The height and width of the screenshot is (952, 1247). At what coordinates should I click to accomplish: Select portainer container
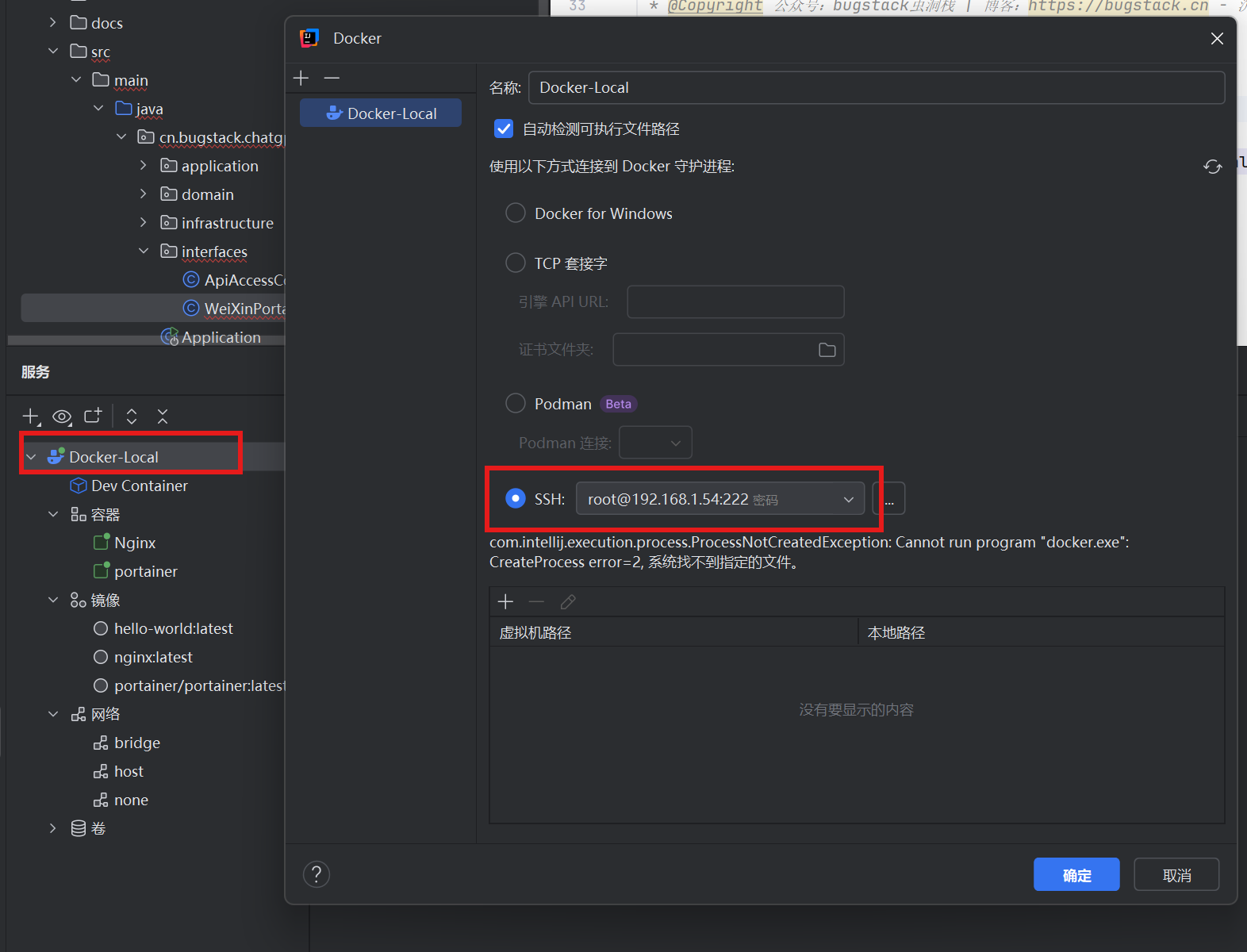point(145,571)
